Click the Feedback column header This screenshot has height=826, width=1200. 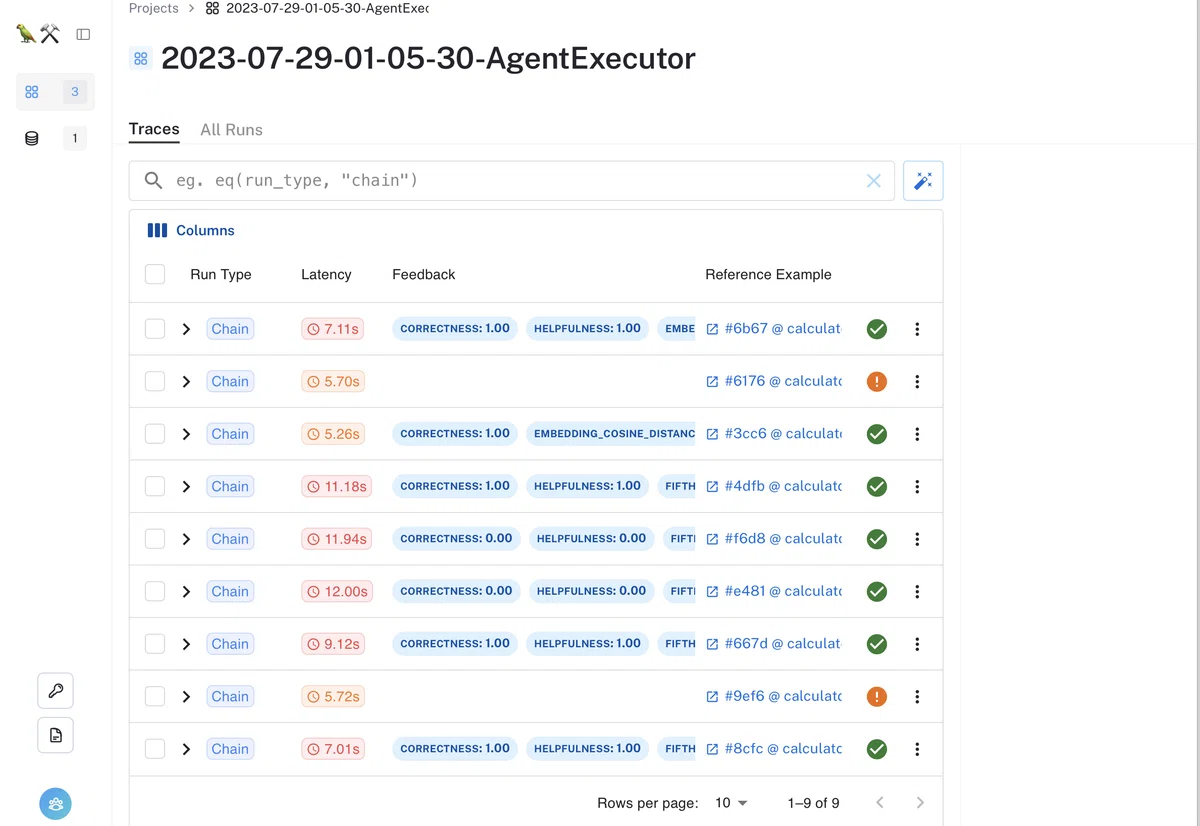coord(423,274)
